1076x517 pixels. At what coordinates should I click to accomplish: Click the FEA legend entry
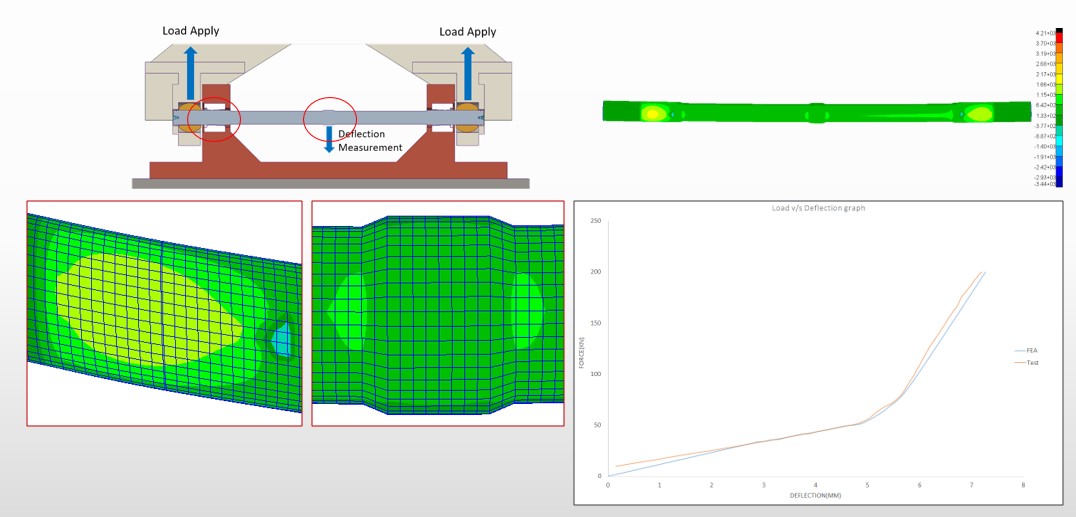1032,351
